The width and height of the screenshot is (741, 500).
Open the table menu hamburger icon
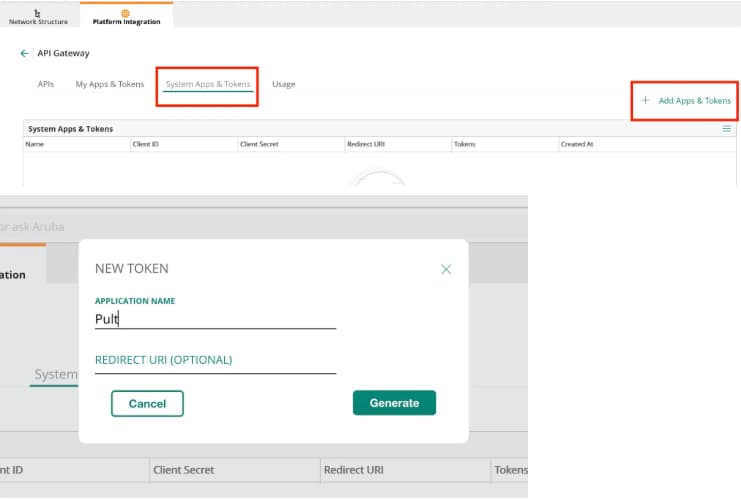click(x=726, y=129)
